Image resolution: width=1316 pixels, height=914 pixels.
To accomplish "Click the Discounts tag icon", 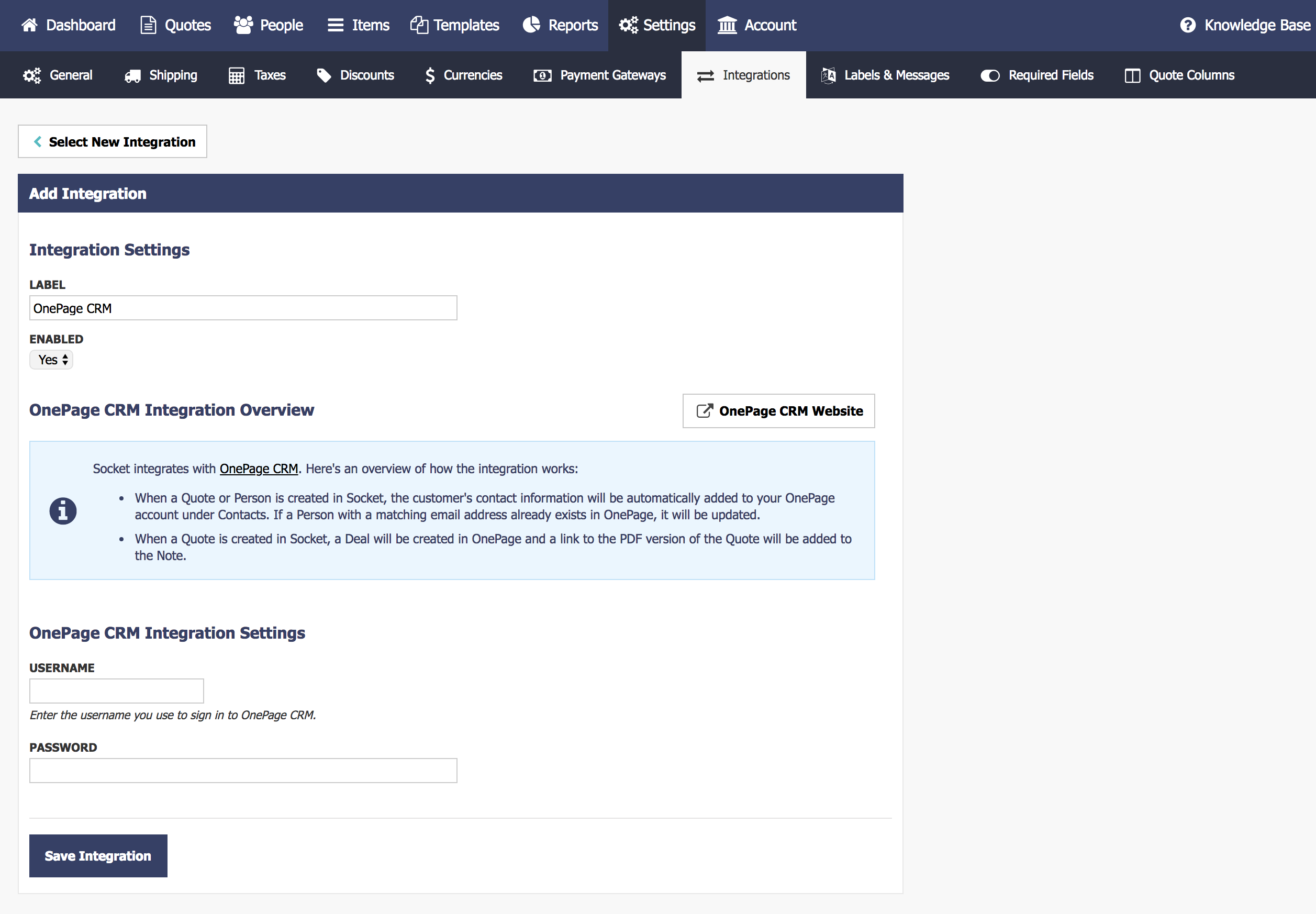I will coord(324,75).
